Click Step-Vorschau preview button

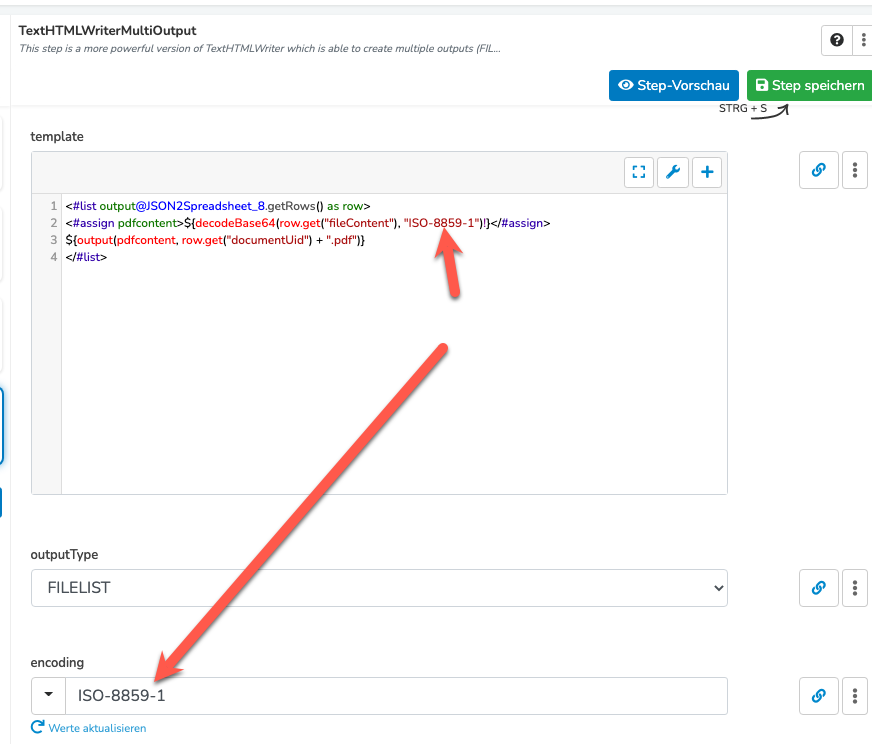coord(673,86)
